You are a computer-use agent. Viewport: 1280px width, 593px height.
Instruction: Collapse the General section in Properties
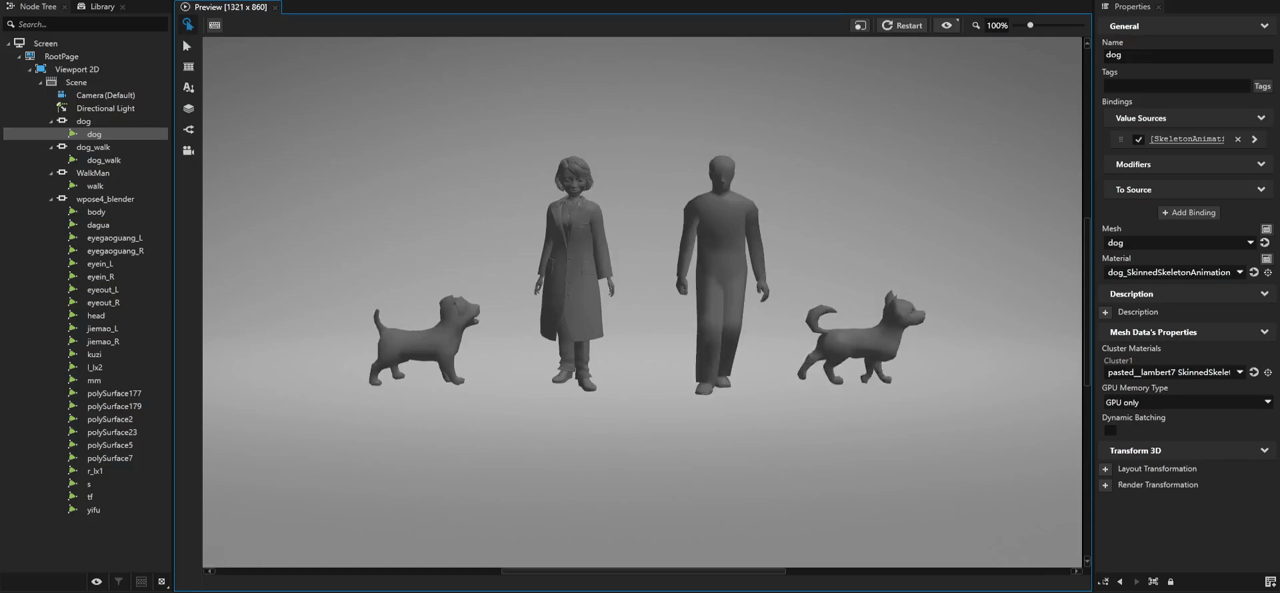point(1264,26)
